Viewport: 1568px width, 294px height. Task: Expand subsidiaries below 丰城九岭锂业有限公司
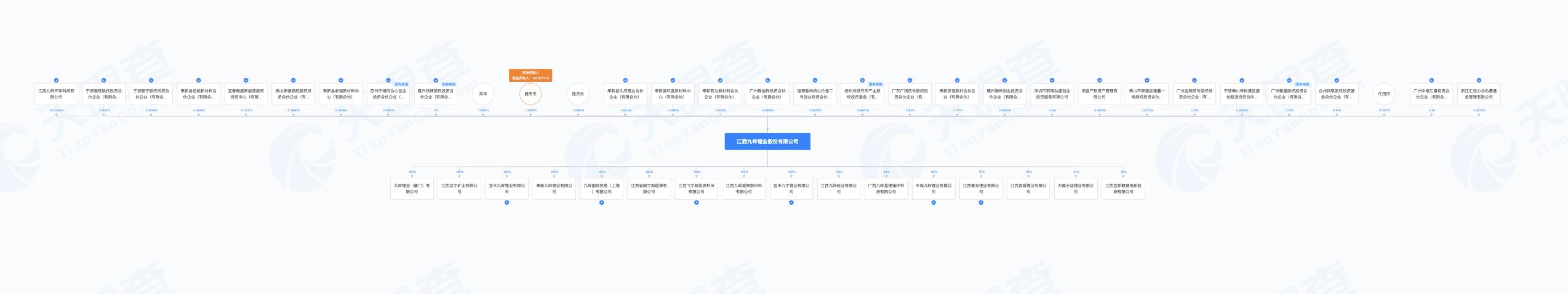click(934, 202)
